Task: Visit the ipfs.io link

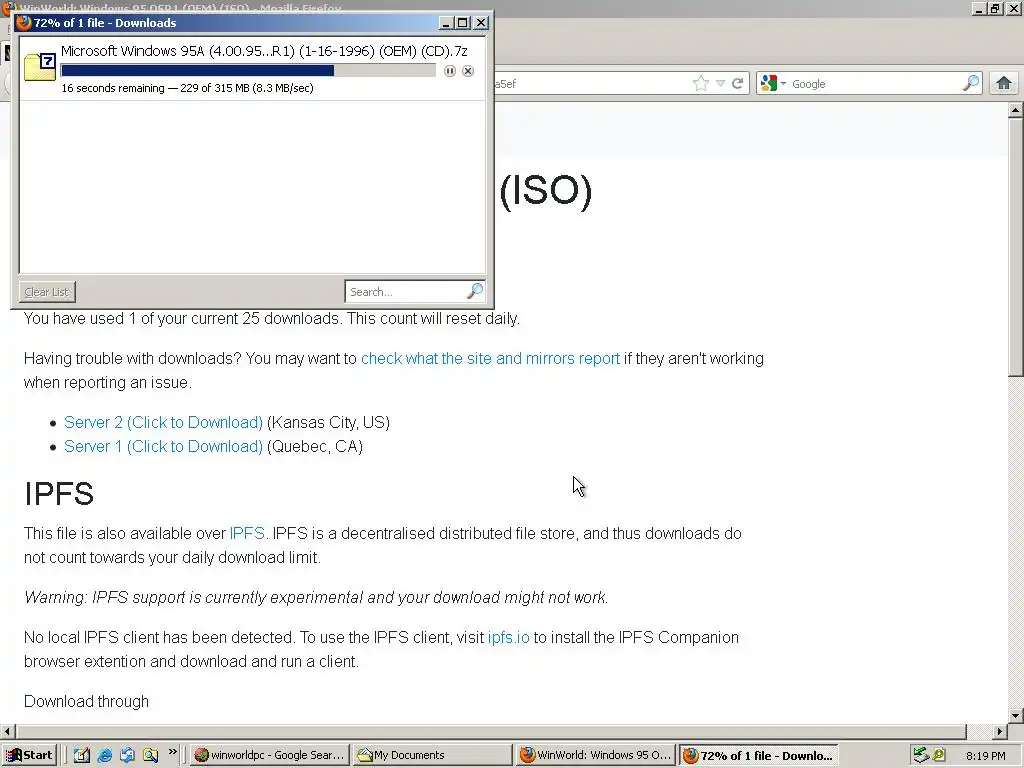Action: pyautogui.click(x=509, y=637)
